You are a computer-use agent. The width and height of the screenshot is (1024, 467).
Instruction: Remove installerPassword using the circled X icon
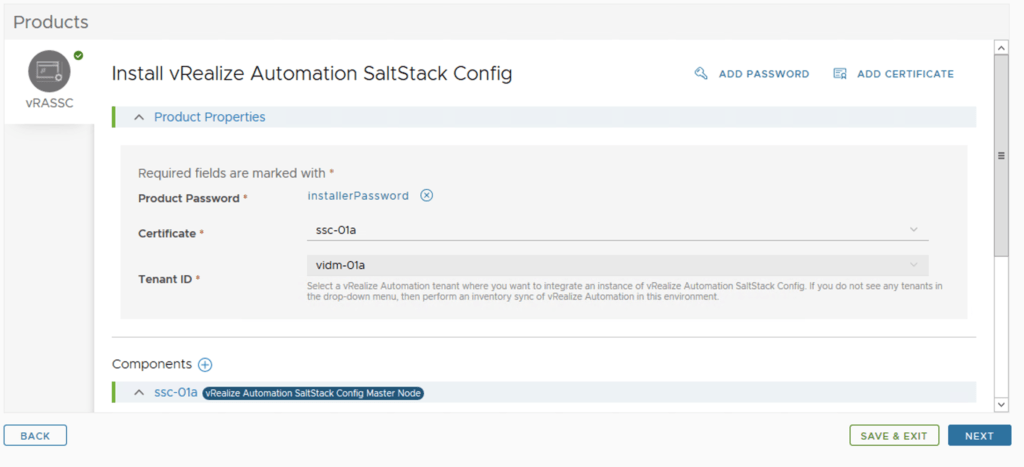pyautogui.click(x=426, y=196)
